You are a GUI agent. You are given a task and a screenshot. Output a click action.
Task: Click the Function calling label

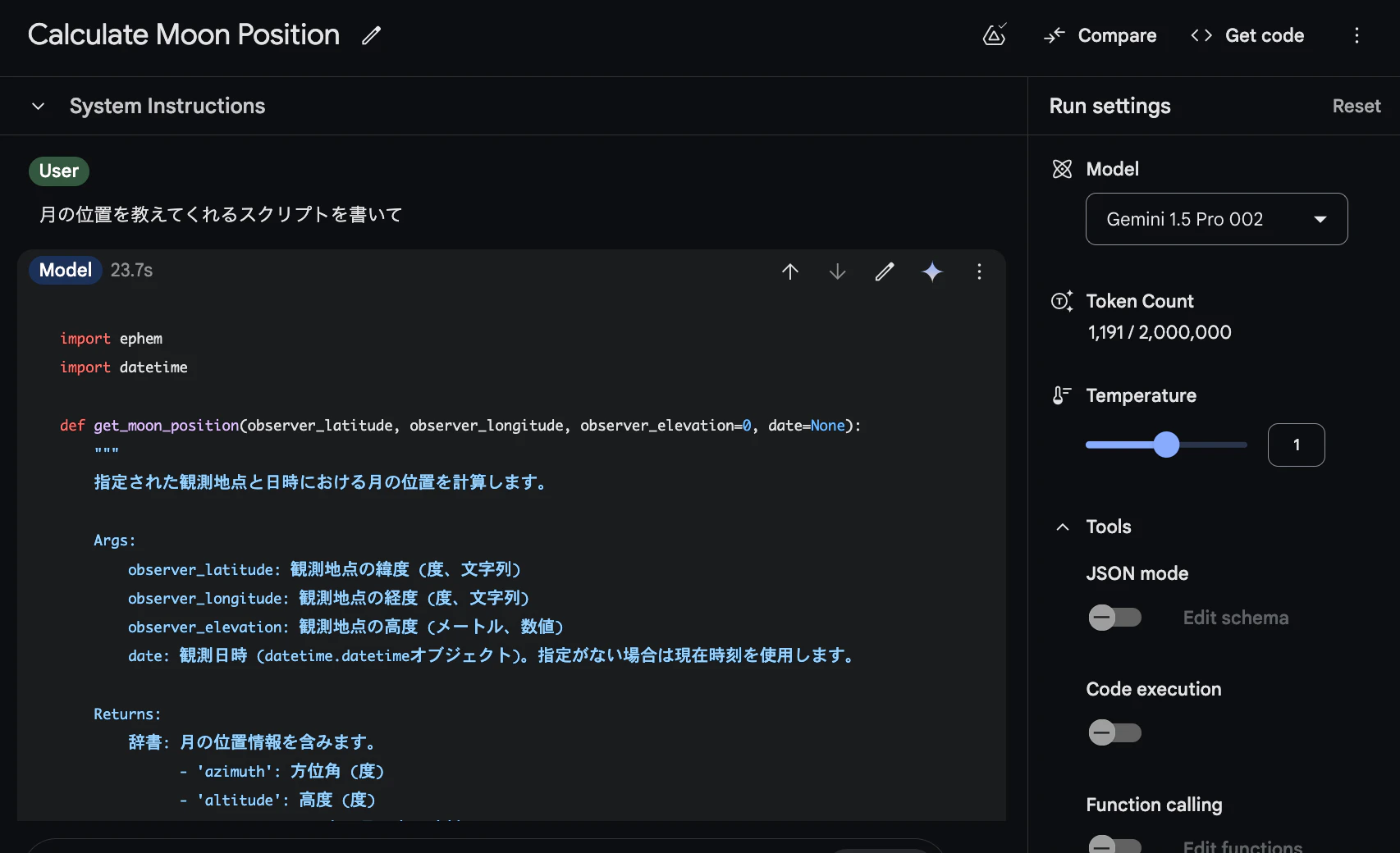(x=1154, y=805)
